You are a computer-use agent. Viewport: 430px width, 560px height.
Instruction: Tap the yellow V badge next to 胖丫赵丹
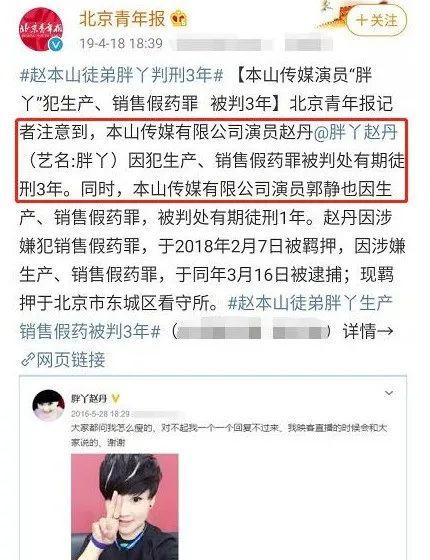(116, 398)
